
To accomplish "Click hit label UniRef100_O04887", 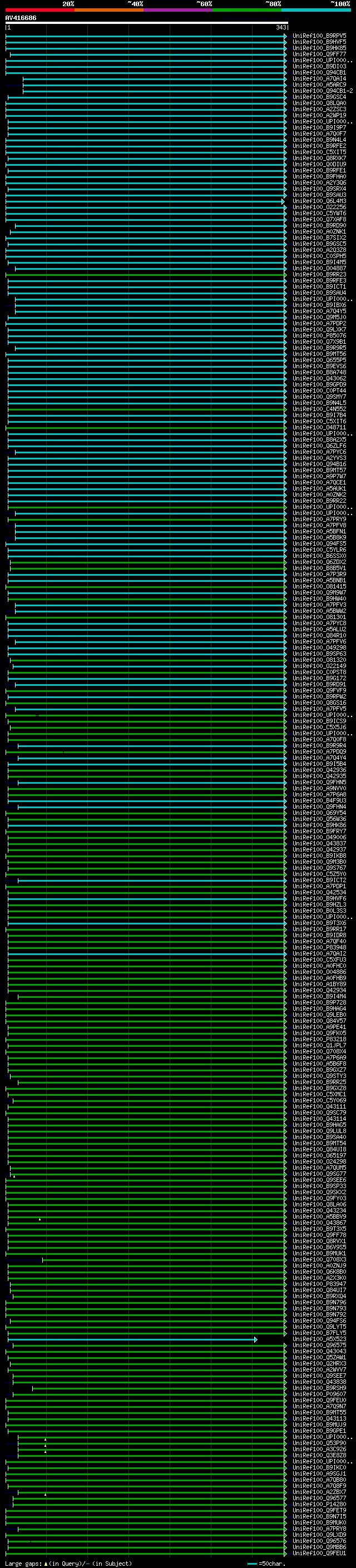I will click(x=319, y=269).
